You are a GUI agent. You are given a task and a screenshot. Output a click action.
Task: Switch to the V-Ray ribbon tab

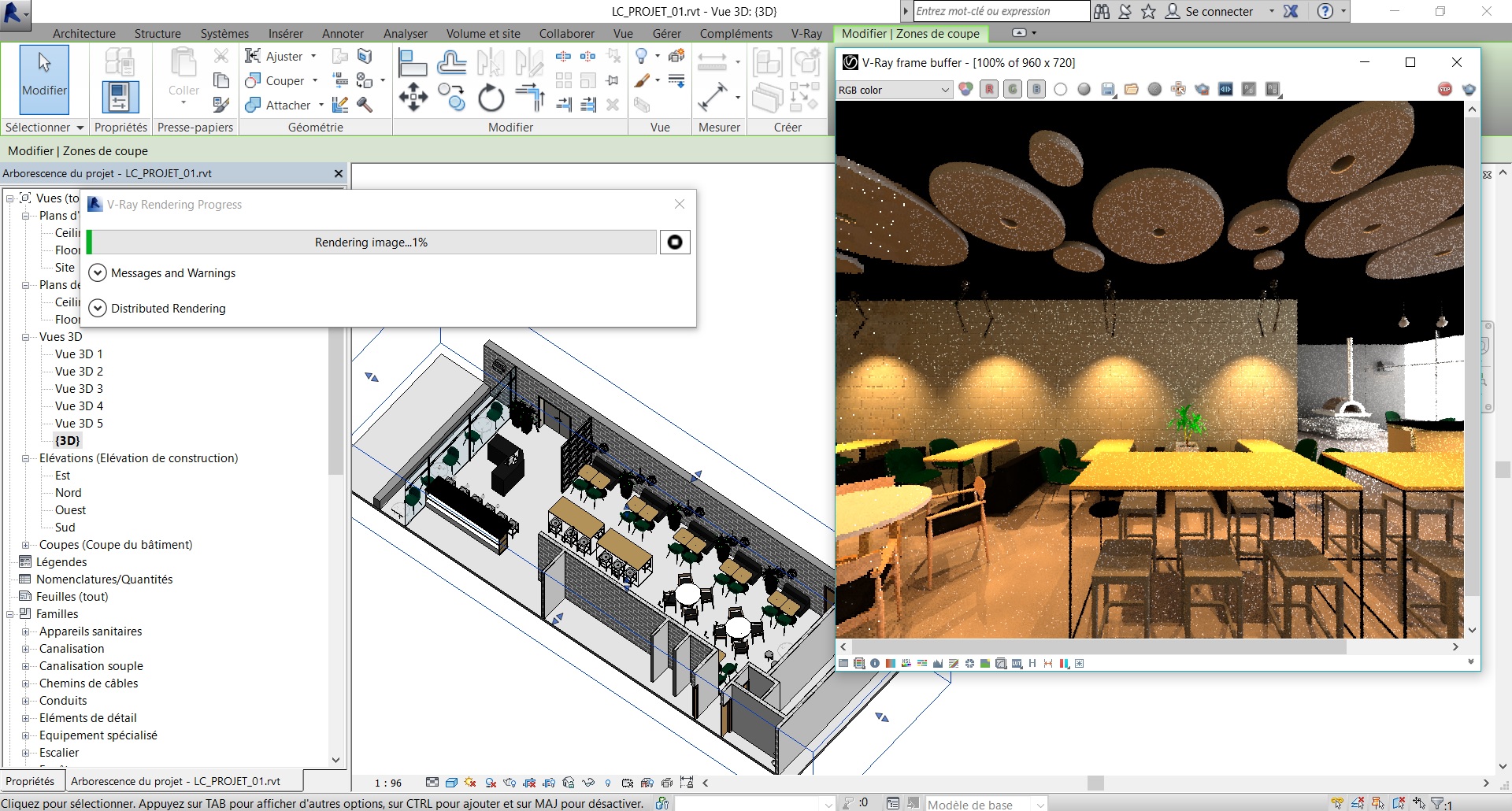[806, 33]
